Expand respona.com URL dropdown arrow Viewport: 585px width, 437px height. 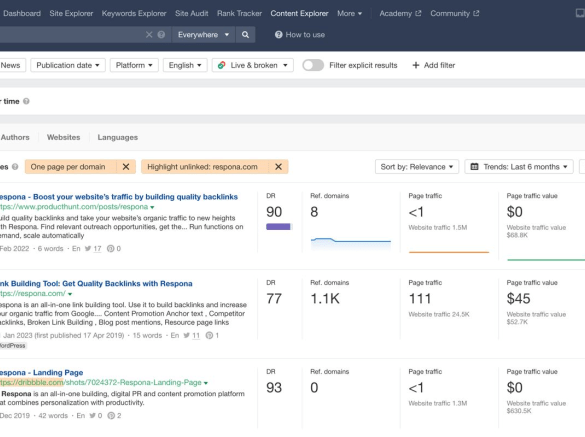click(70, 294)
